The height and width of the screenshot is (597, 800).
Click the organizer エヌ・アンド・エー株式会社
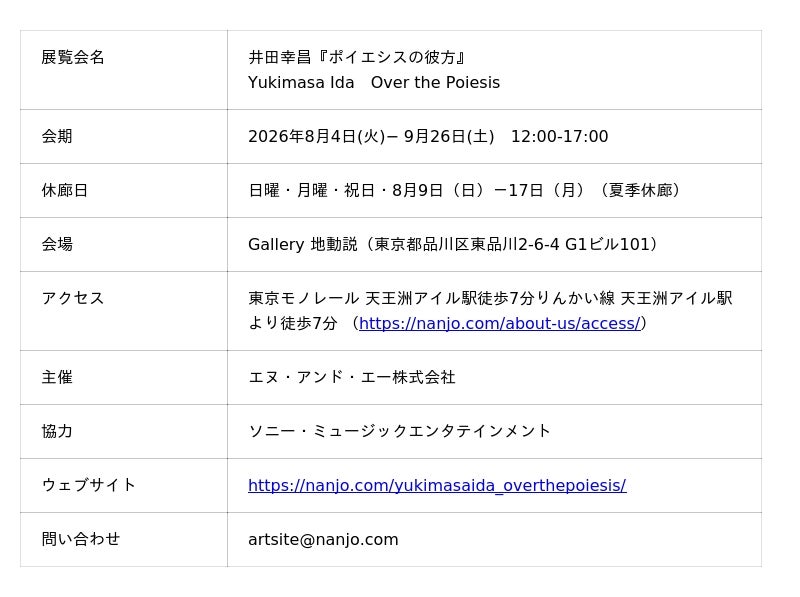click(352, 377)
